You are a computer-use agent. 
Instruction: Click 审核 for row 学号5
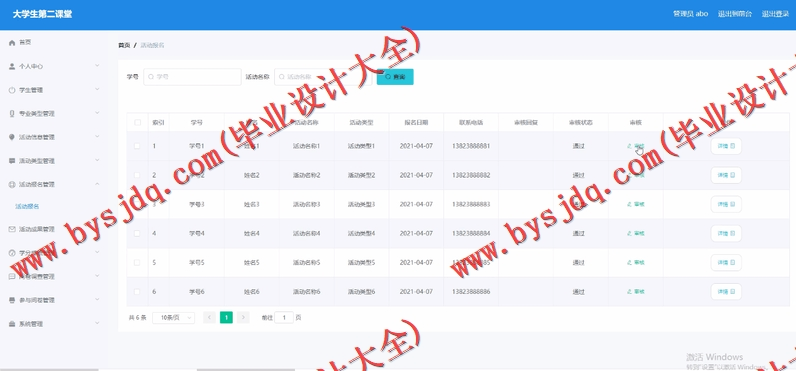[636, 263]
